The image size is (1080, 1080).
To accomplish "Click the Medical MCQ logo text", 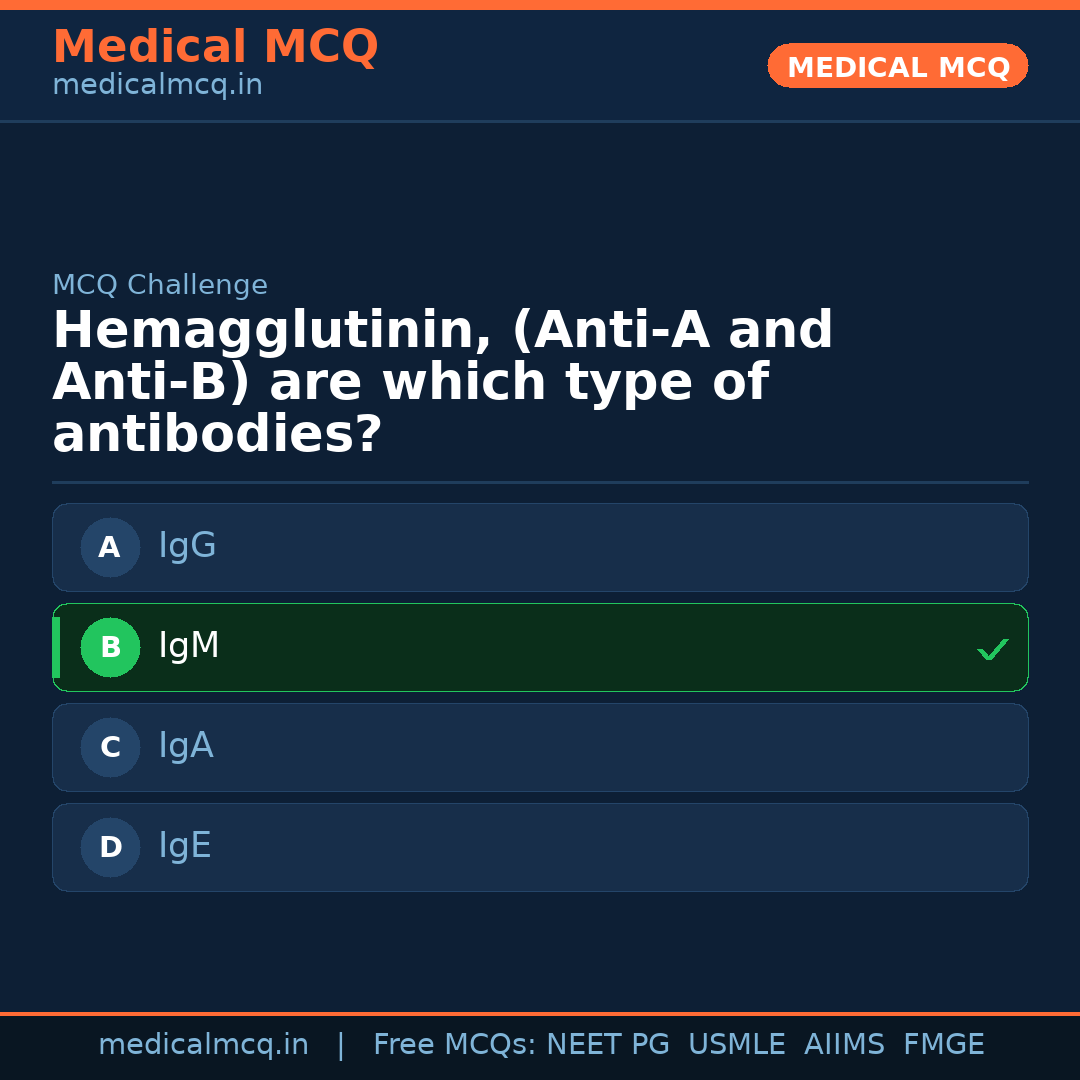I will (216, 47).
